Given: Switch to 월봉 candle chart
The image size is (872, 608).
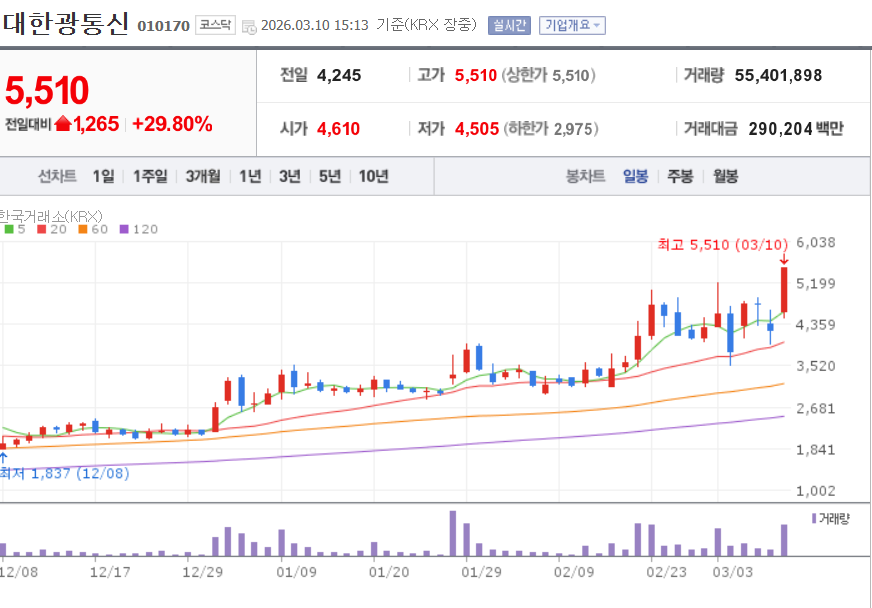Looking at the screenshot, I should point(726,176).
